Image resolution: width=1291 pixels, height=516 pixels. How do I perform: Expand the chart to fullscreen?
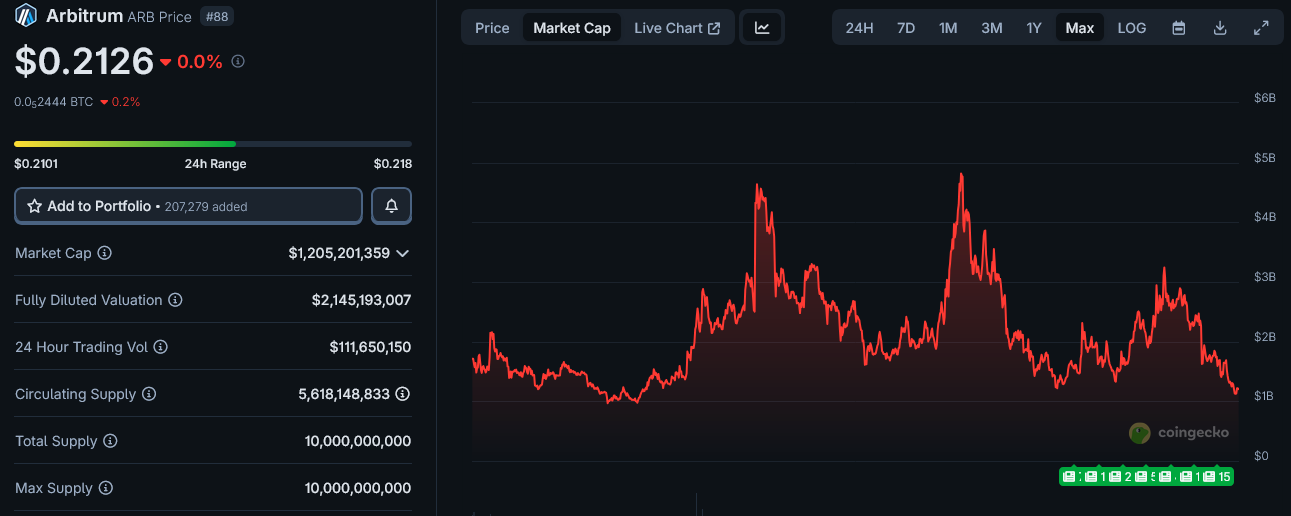click(1261, 28)
